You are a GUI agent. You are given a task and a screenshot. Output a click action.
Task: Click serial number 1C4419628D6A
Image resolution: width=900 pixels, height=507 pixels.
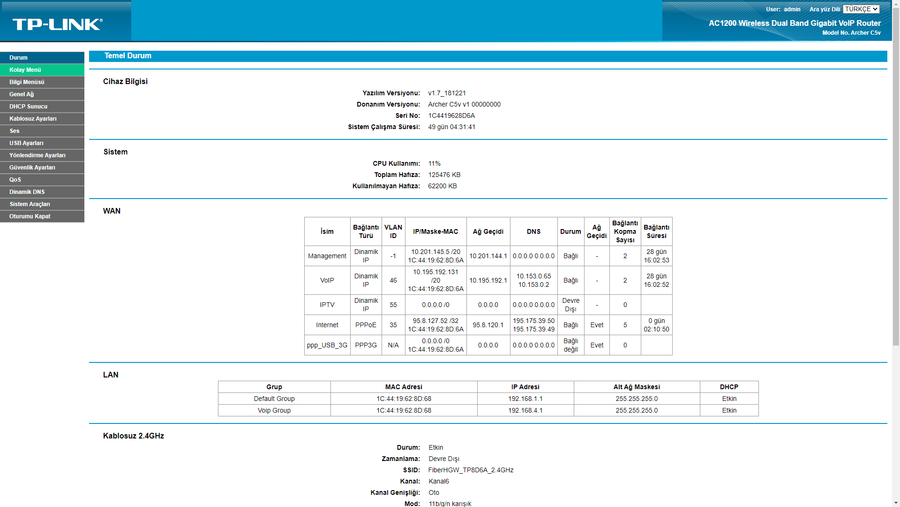coord(451,115)
